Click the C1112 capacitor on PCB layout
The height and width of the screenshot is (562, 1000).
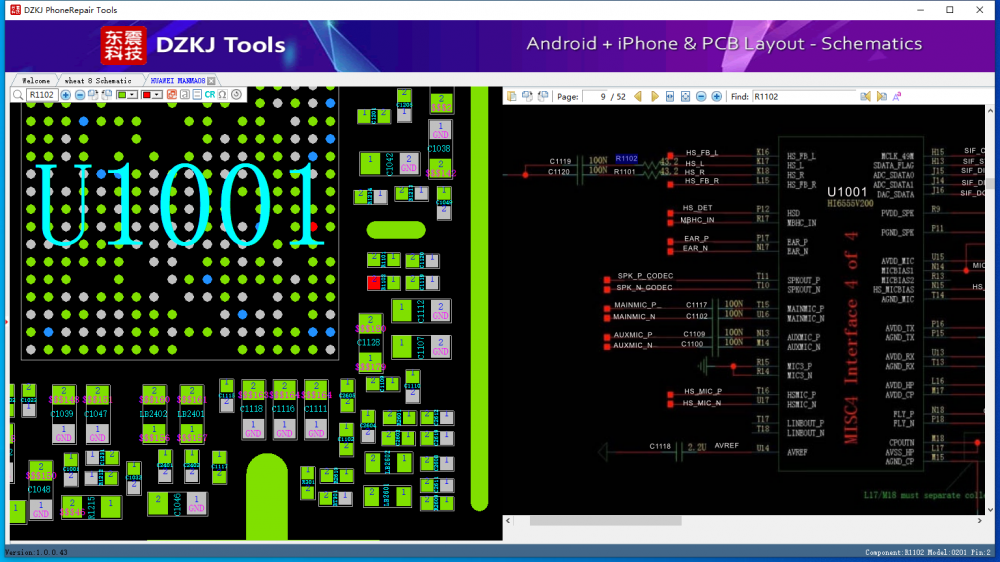coord(421,311)
